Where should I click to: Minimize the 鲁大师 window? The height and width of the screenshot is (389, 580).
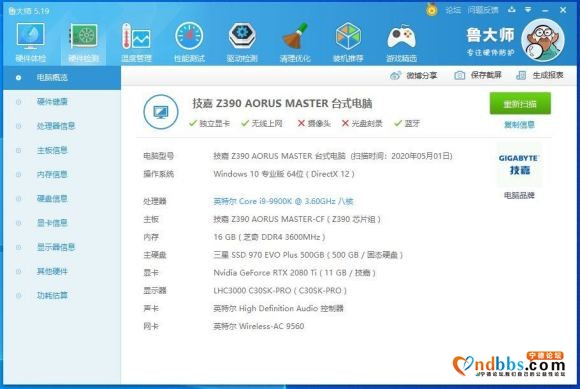click(545, 10)
